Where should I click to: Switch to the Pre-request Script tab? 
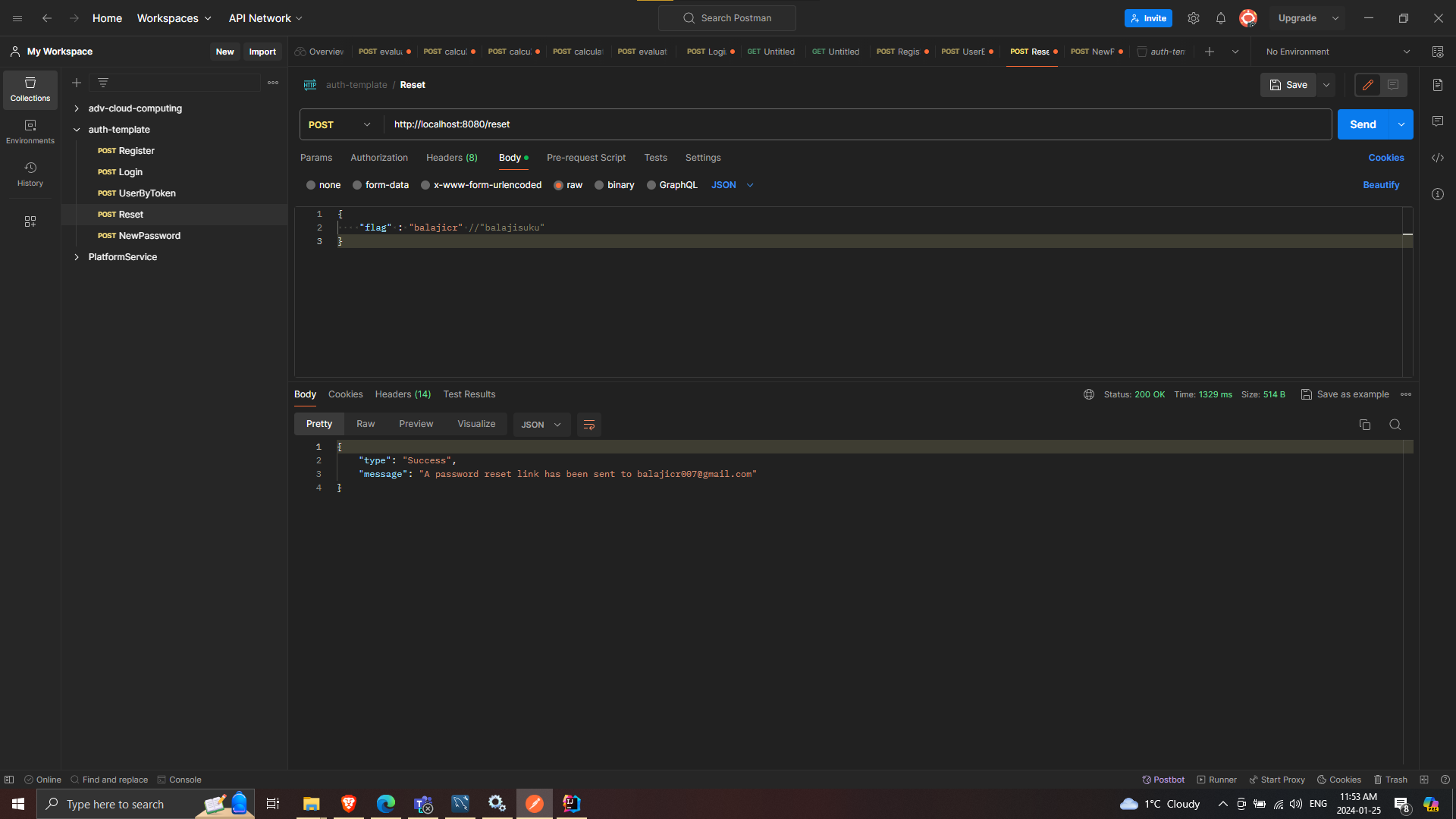(586, 158)
